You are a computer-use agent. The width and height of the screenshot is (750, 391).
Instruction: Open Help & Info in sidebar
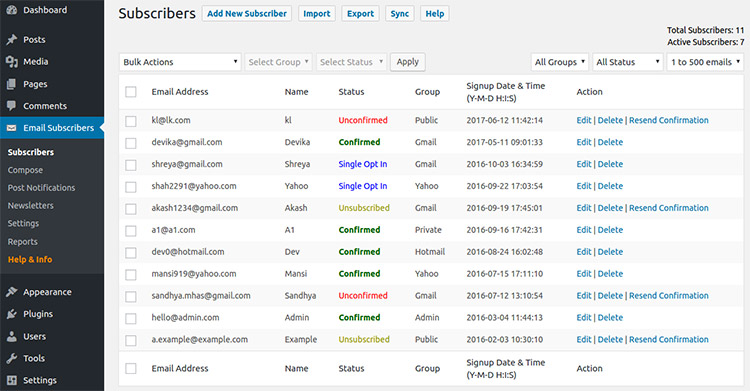click(30, 259)
